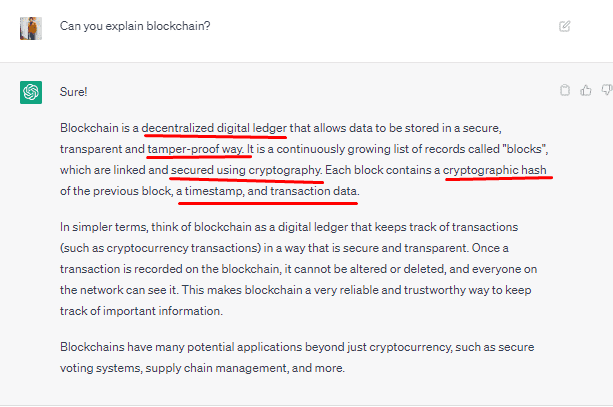Image resolution: width=613 pixels, height=407 pixels.
Task: Click the underlined "secured using cryptography" phrase
Action: click(x=246, y=170)
